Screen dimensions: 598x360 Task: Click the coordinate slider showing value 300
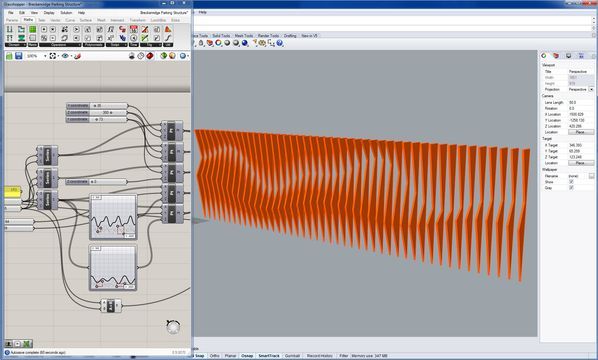click(96, 112)
